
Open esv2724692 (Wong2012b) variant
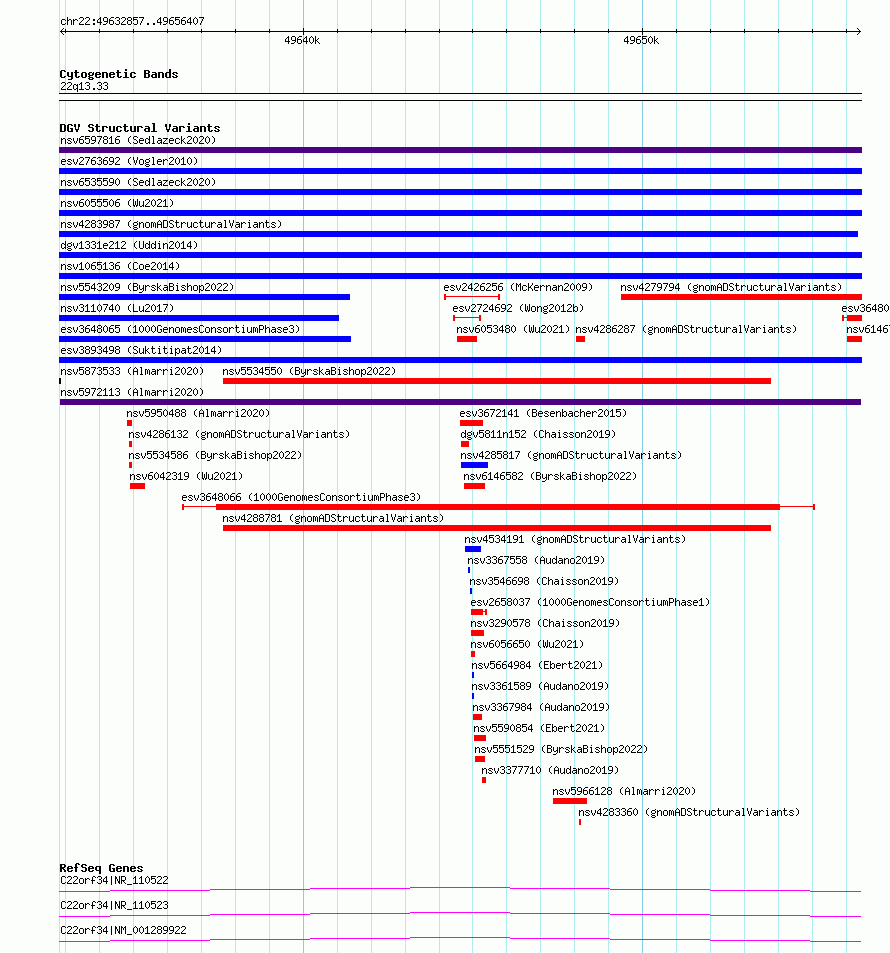pyautogui.click(x=518, y=308)
